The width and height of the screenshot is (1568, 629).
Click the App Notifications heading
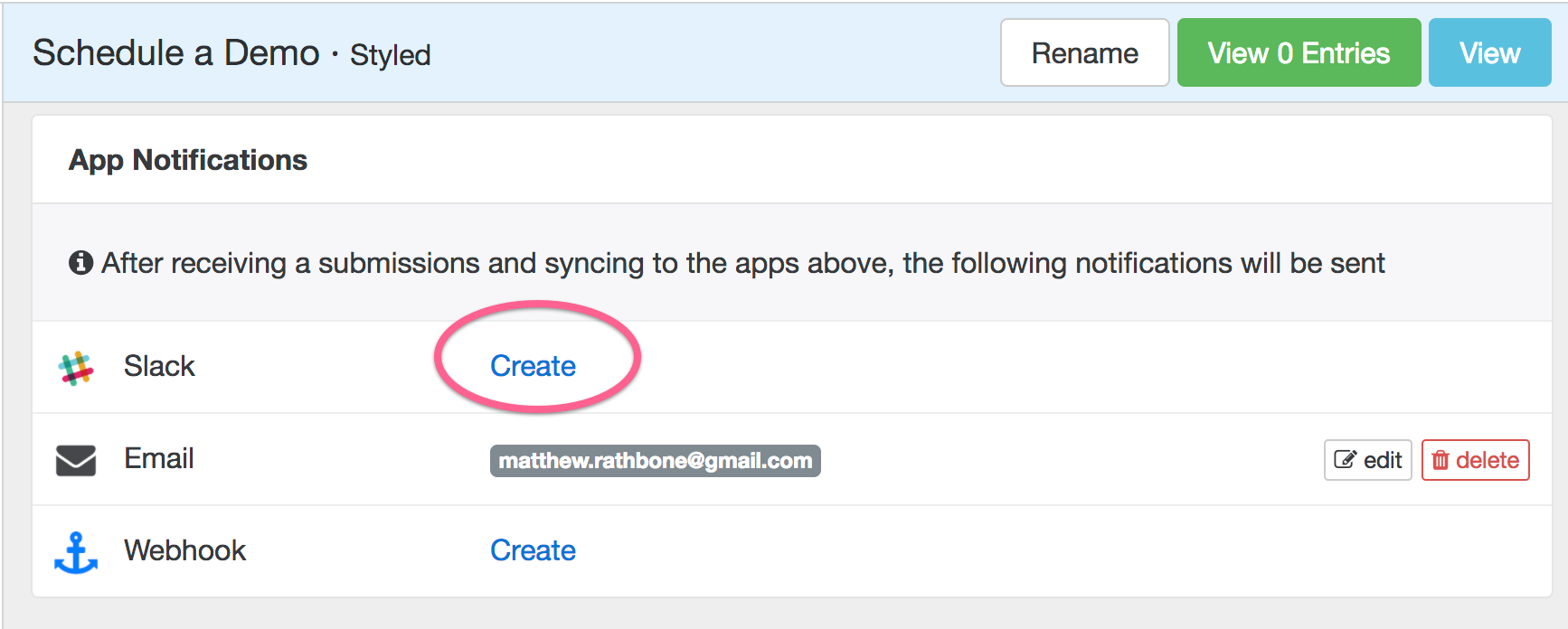coord(188,160)
